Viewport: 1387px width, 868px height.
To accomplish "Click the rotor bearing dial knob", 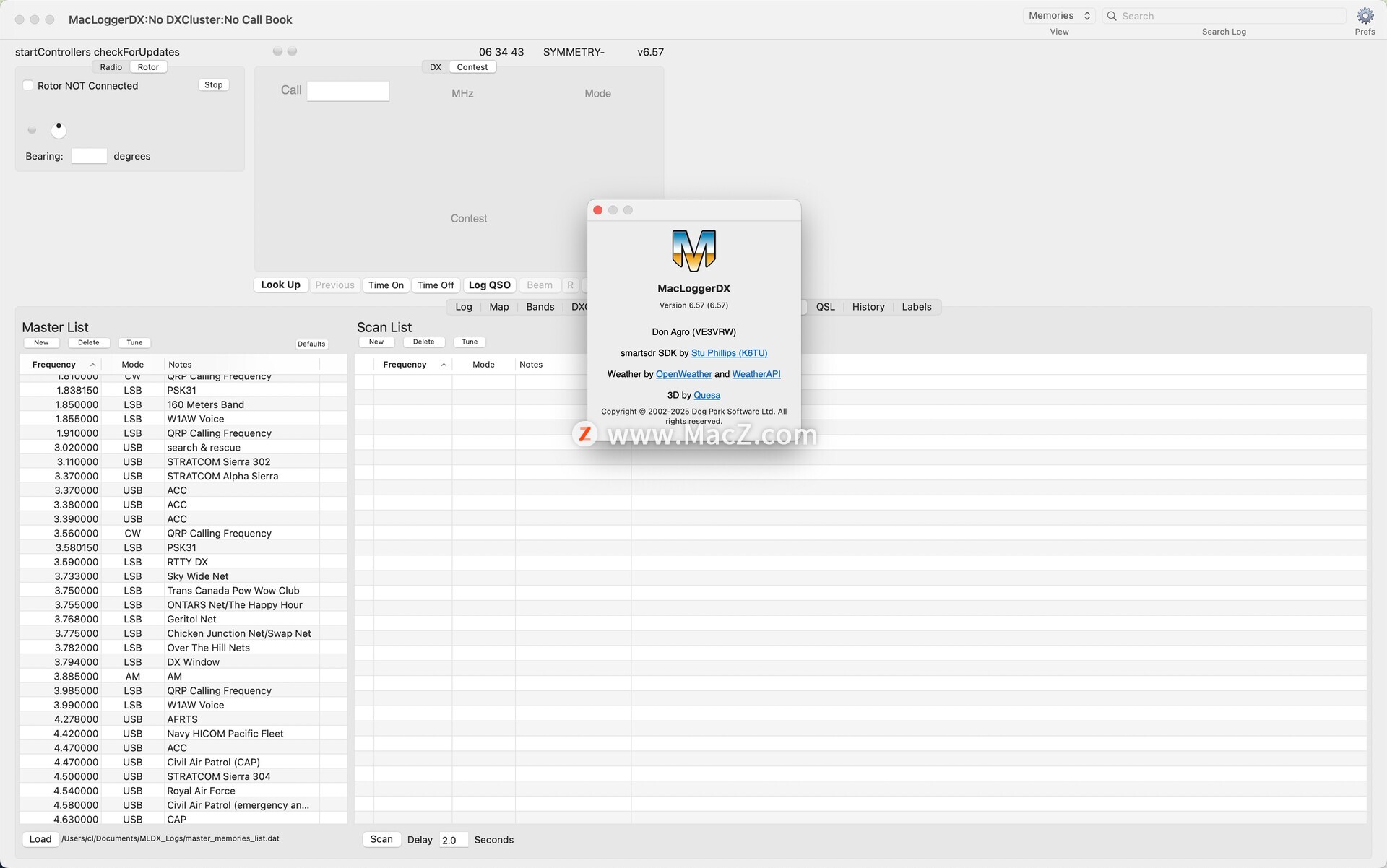I will tap(59, 130).
